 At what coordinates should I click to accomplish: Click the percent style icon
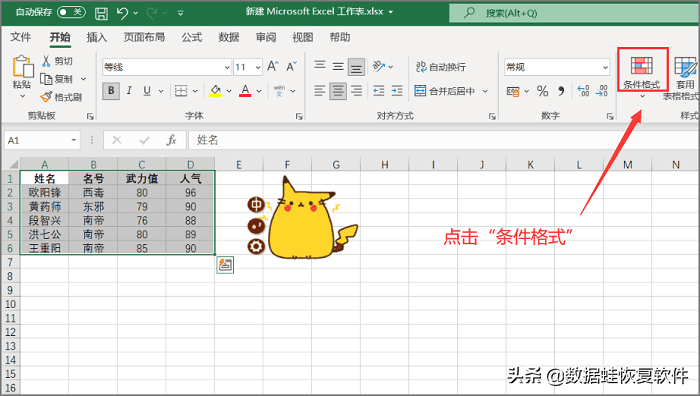click(542, 92)
